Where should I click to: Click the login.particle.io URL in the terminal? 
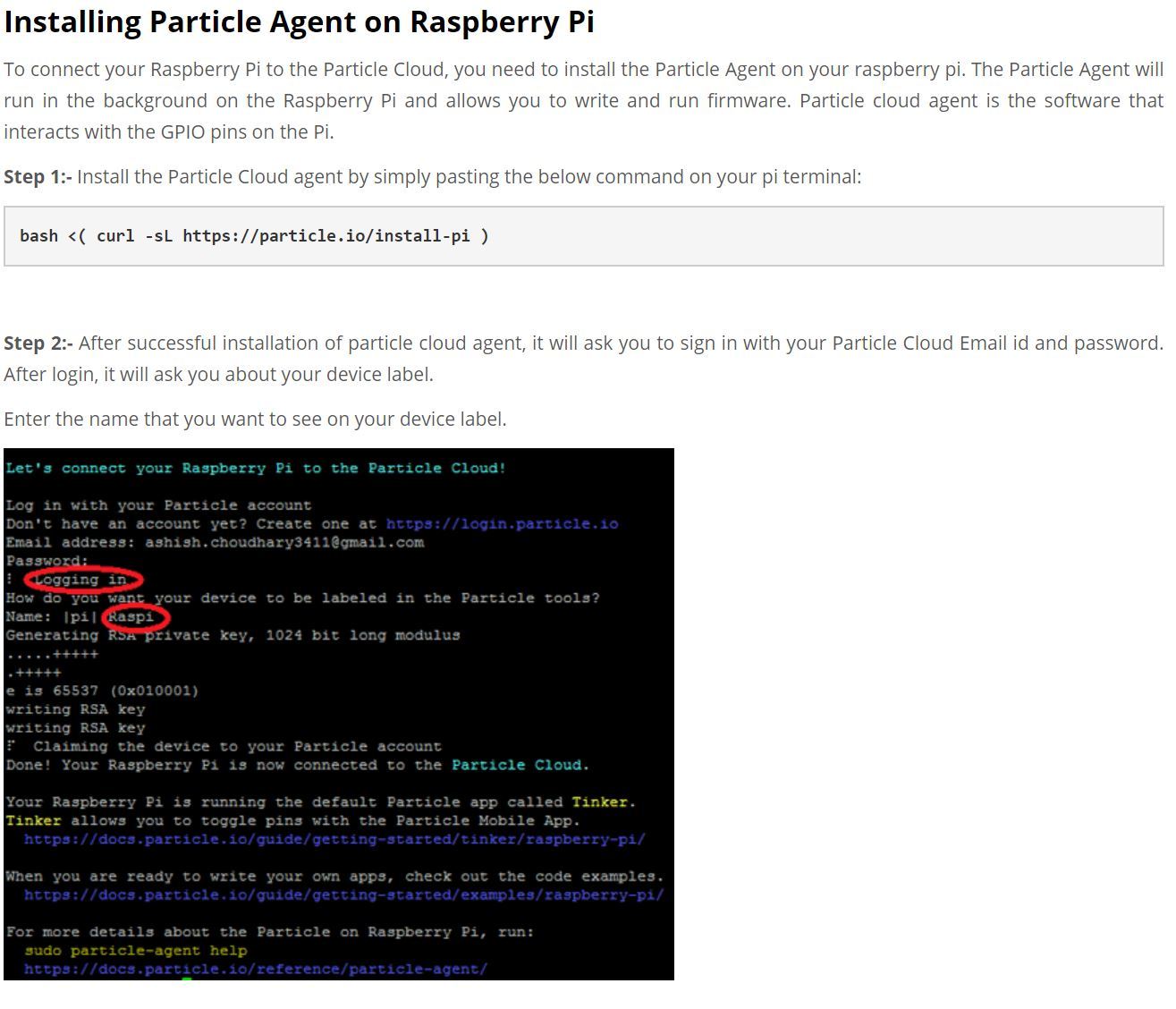(502, 524)
